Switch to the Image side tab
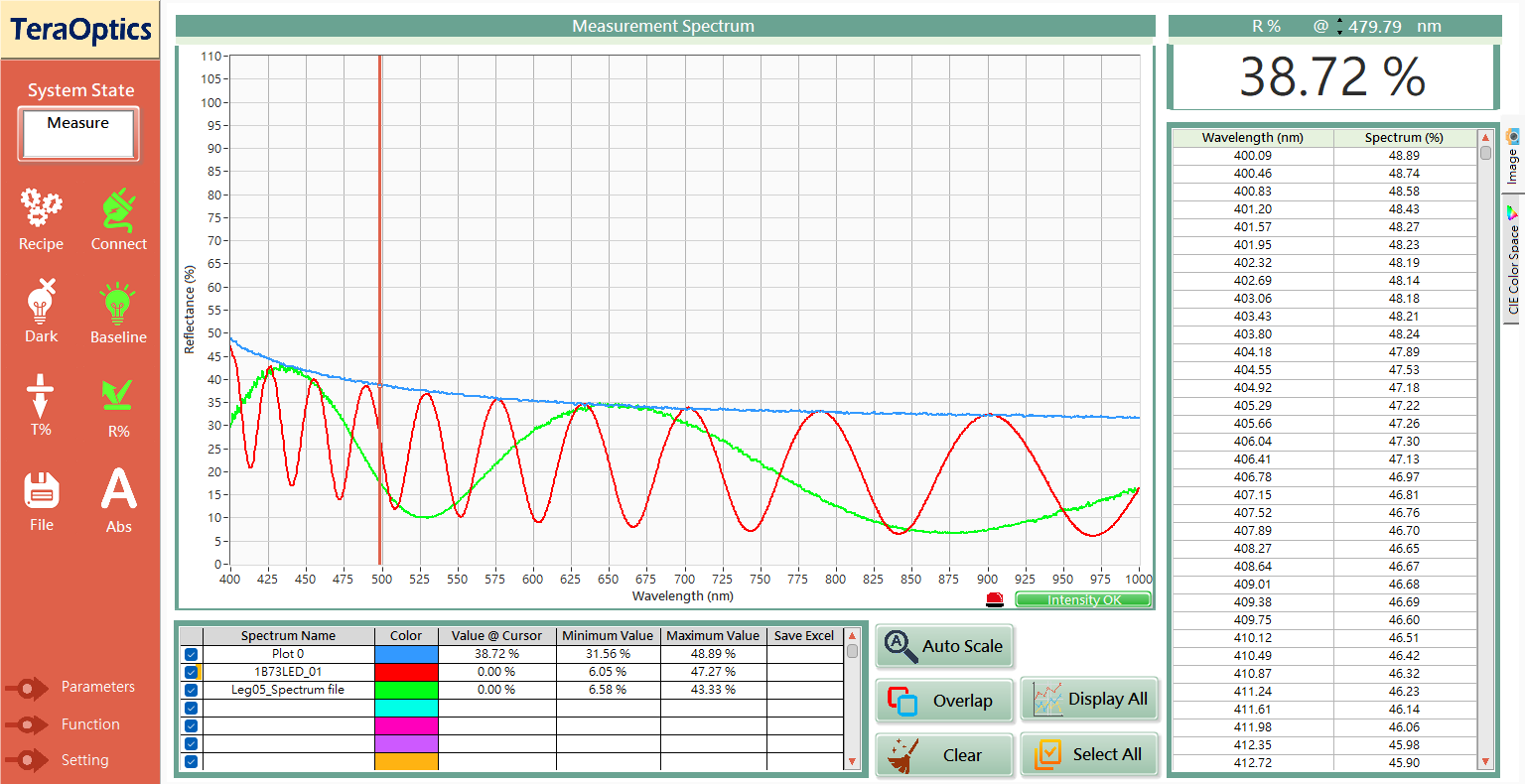The image size is (1525, 784). click(x=1513, y=158)
